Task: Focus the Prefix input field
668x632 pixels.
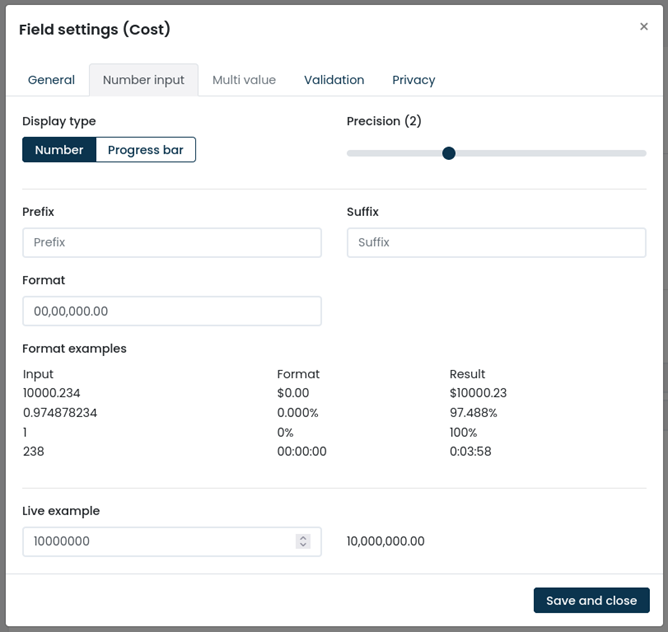Action: pyautogui.click(x=172, y=242)
